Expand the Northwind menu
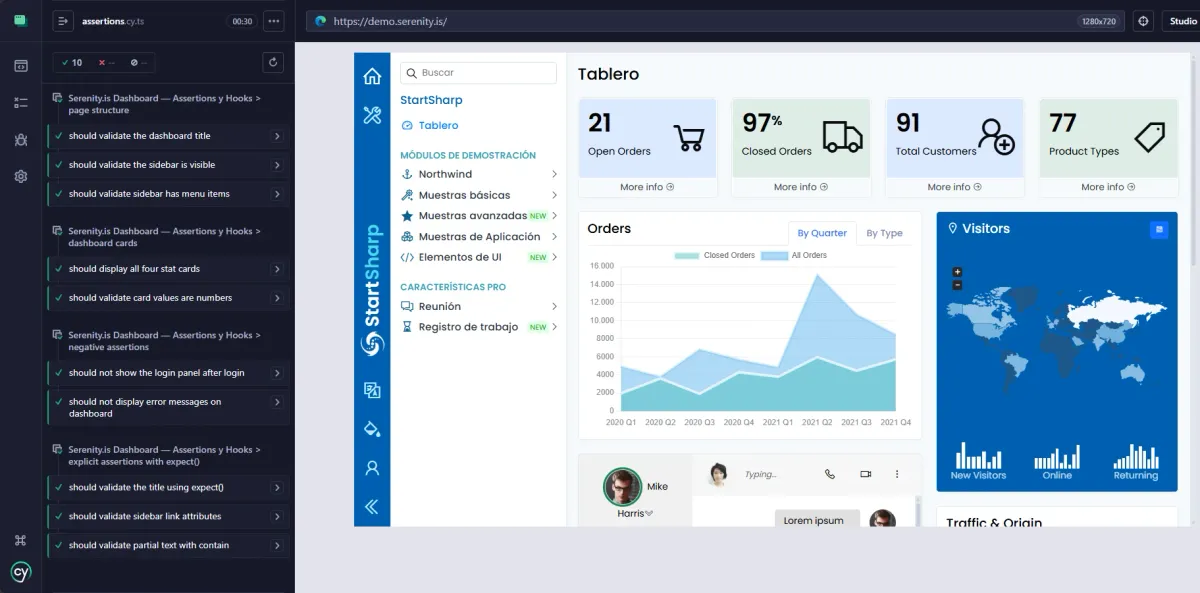1200x593 pixels. coord(479,174)
